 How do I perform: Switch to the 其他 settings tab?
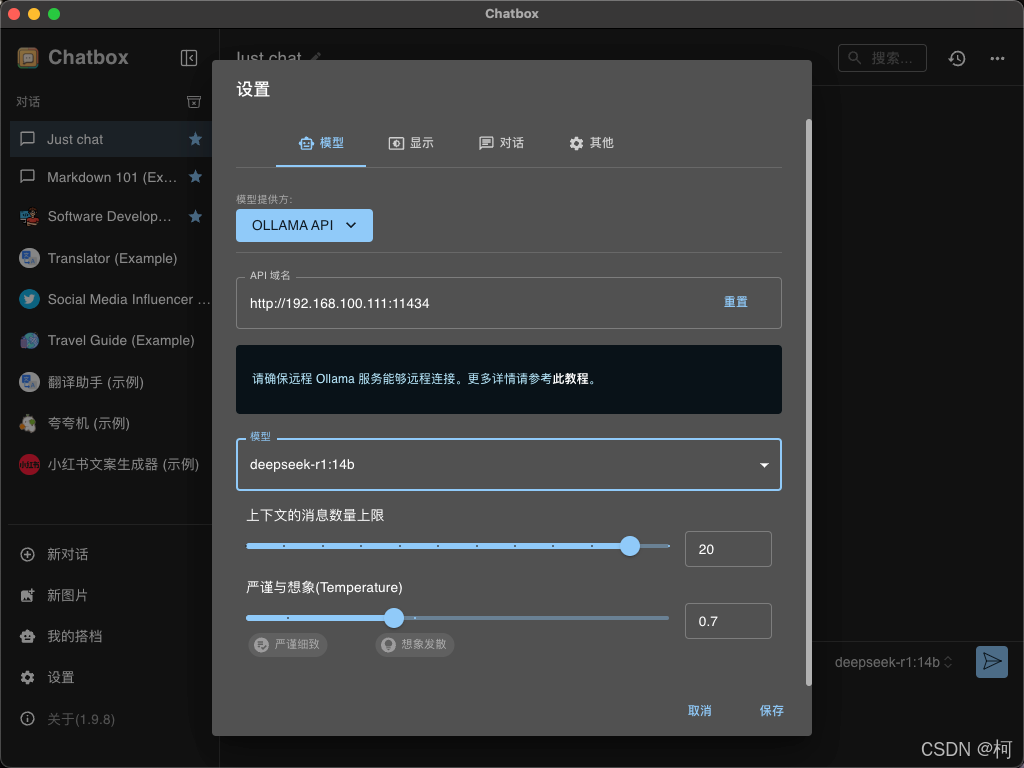tap(591, 143)
